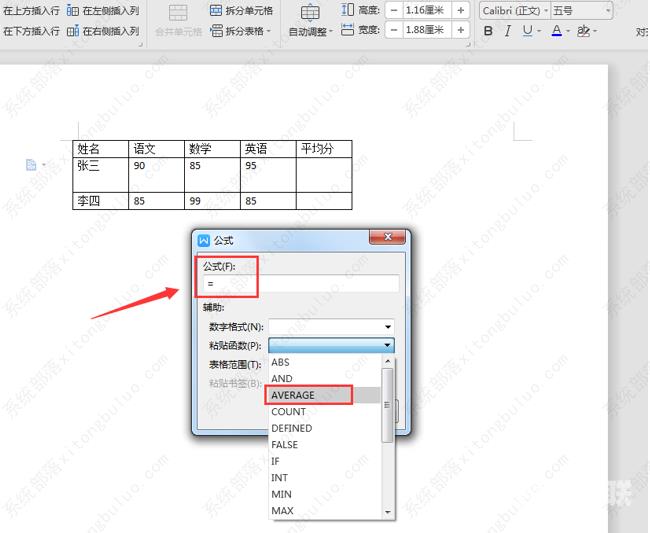Click 张三's 语文 score 90
Image resolution: width=650 pixels, height=533 pixels.
[x=156, y=174]
